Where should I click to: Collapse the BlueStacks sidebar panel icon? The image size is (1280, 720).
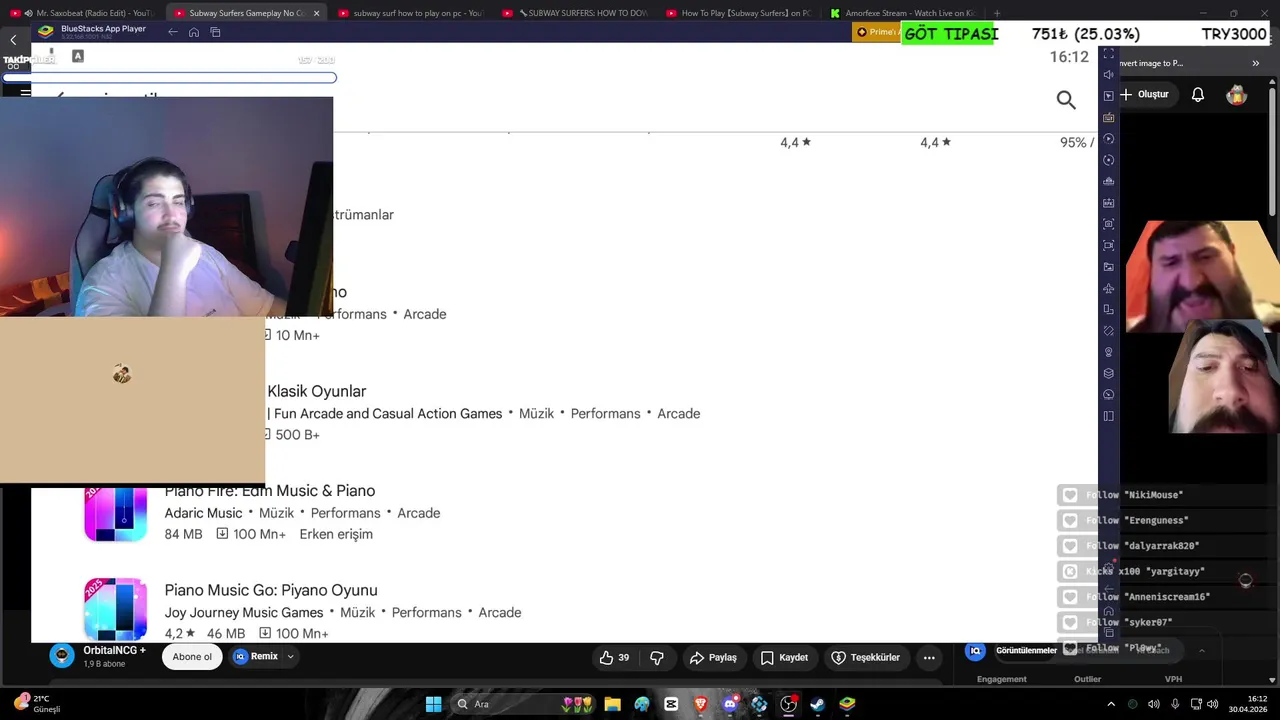pos(1108,416)
